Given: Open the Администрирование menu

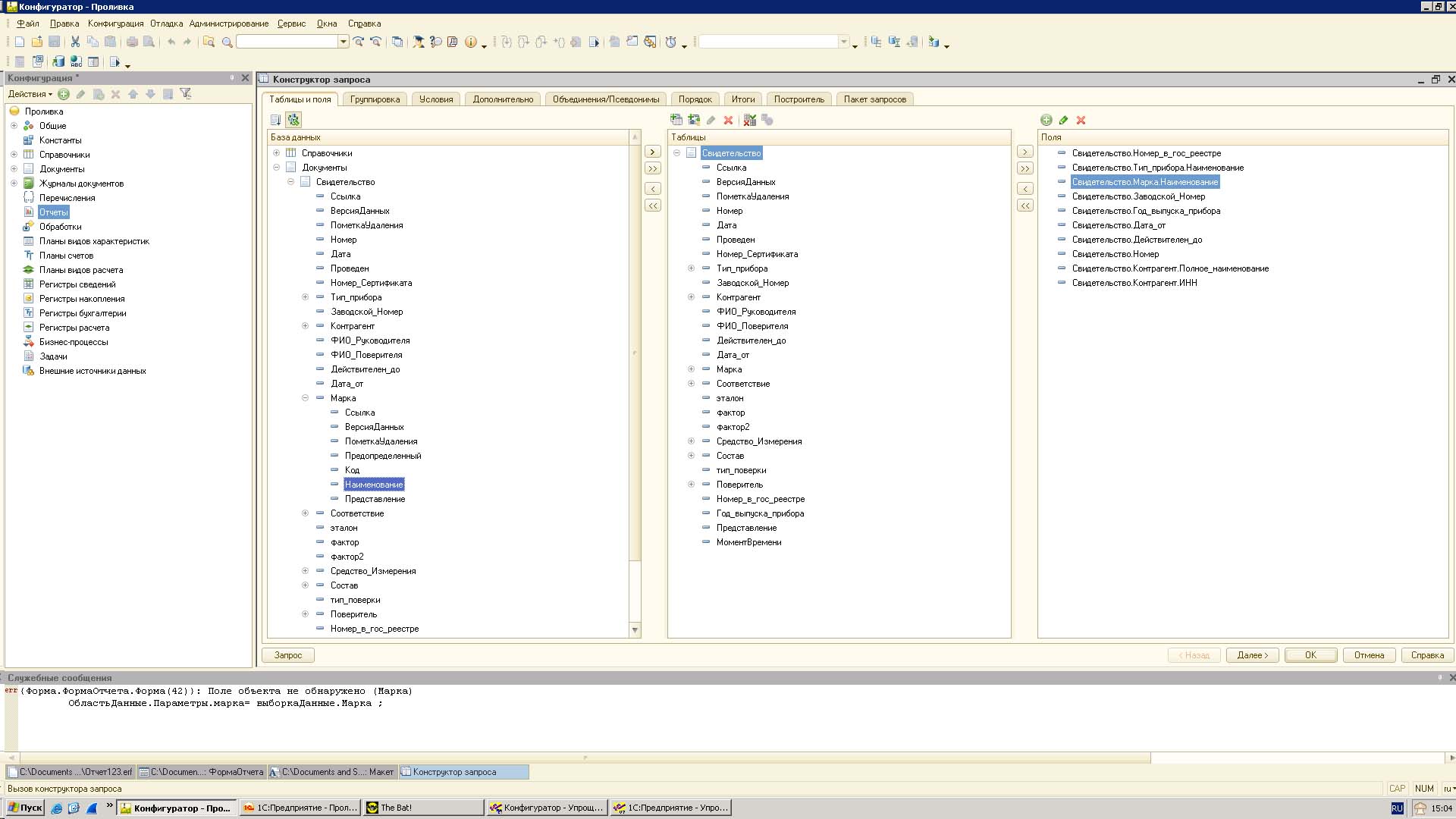Looking at the screenshot, I should click(x=229, y=24).
